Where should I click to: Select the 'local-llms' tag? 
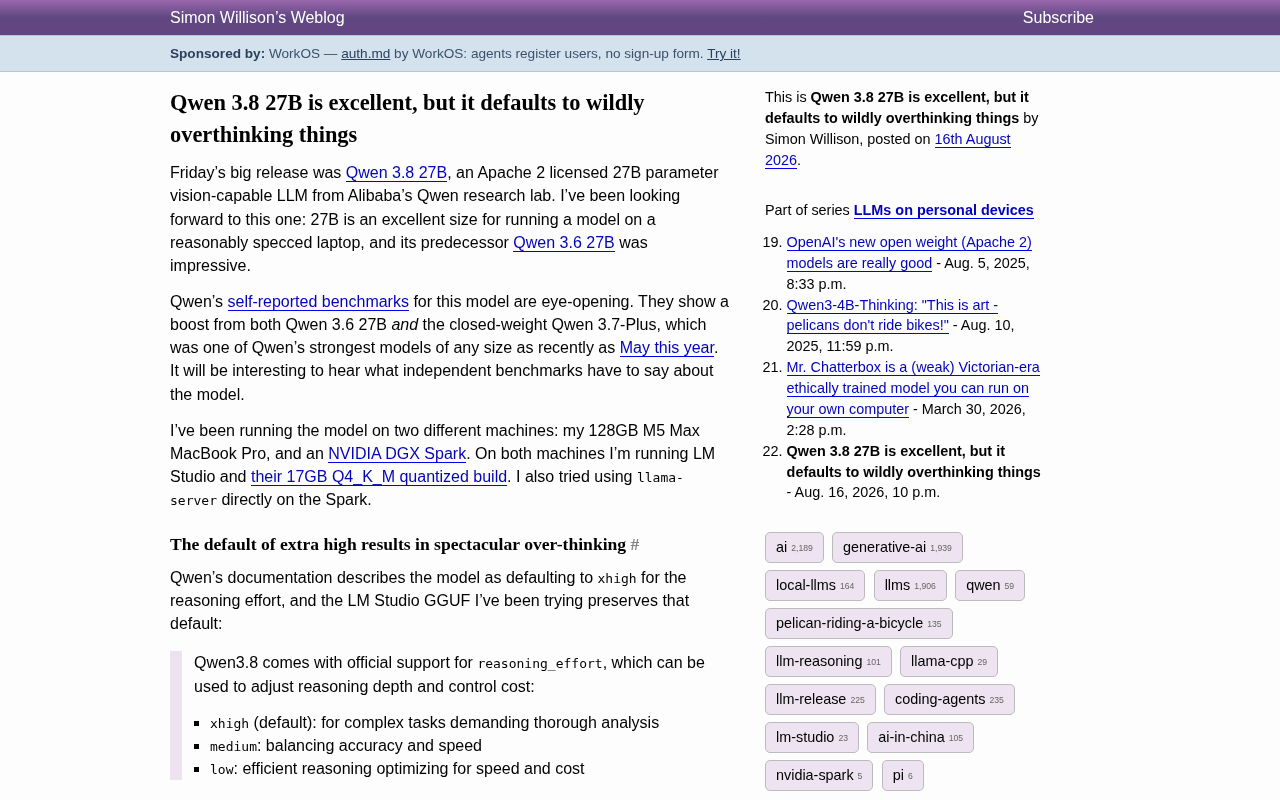pos(815,586)
